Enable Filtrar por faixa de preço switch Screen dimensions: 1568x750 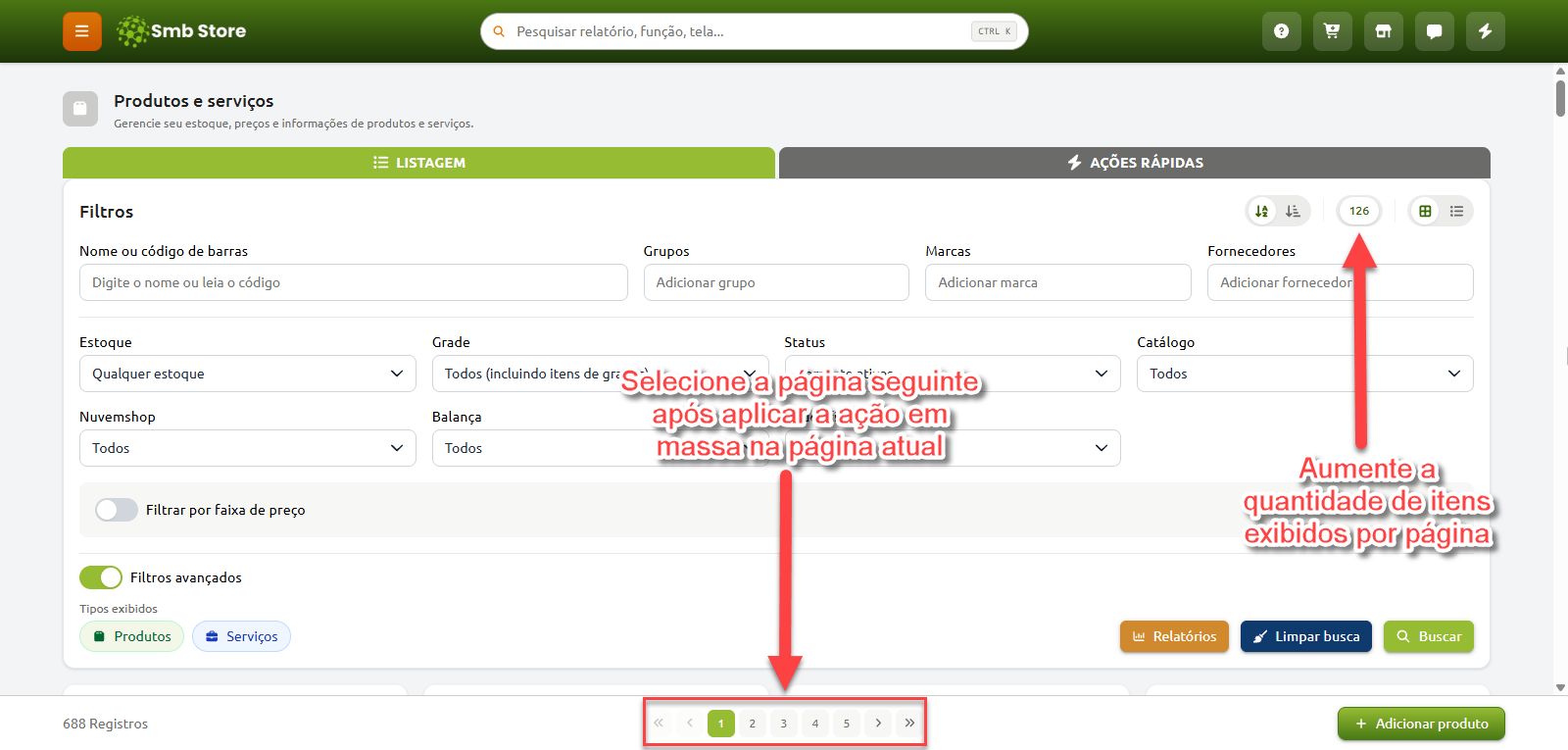click(x=116, y=510)
